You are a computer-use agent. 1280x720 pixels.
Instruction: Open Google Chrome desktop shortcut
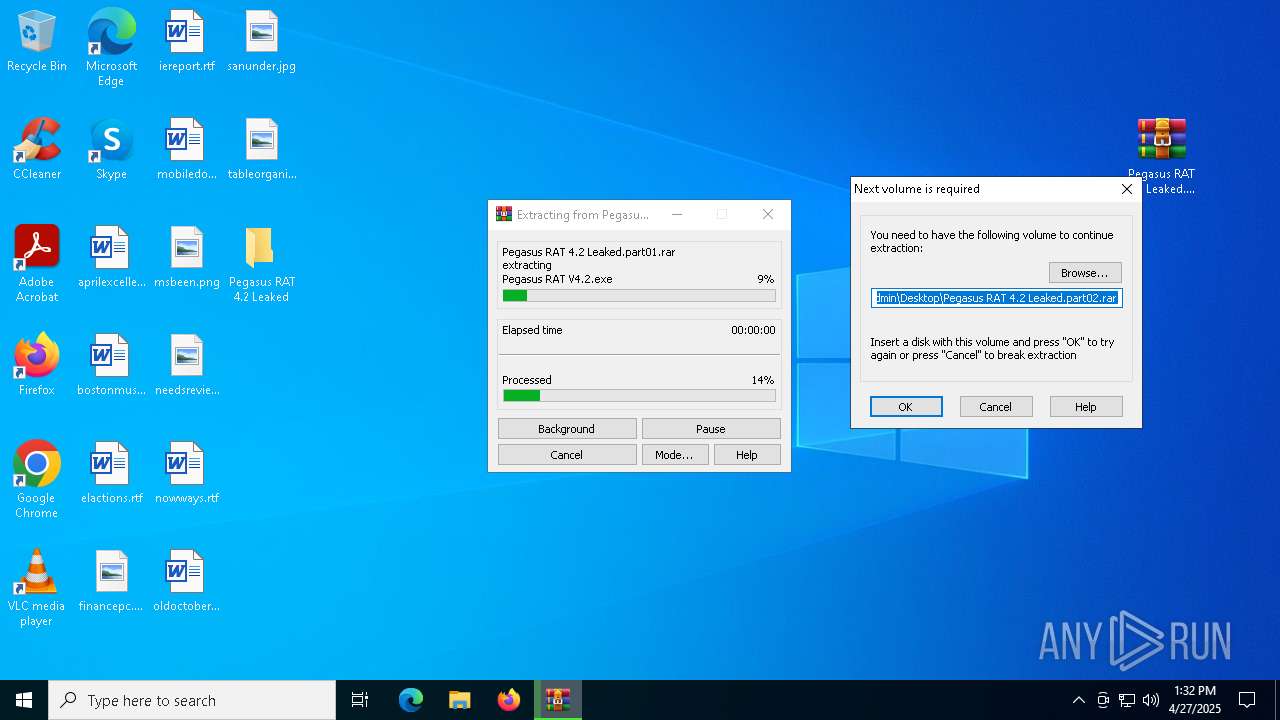(x=37, y=480)
